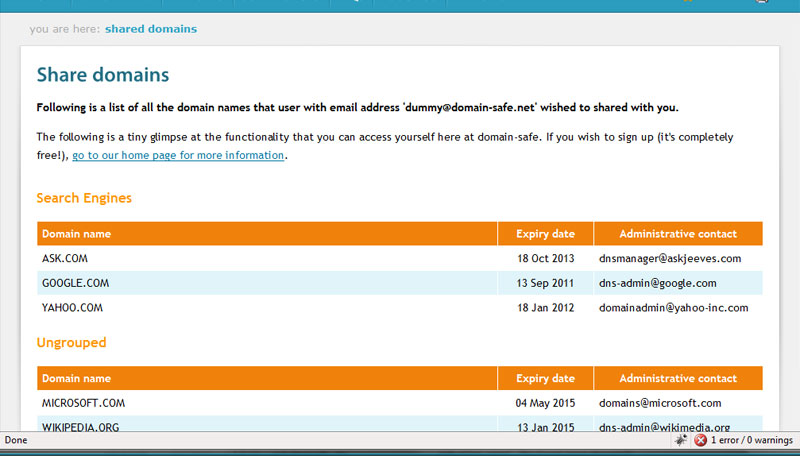Click Search Engines Administrative contact header

pos(678,234)
